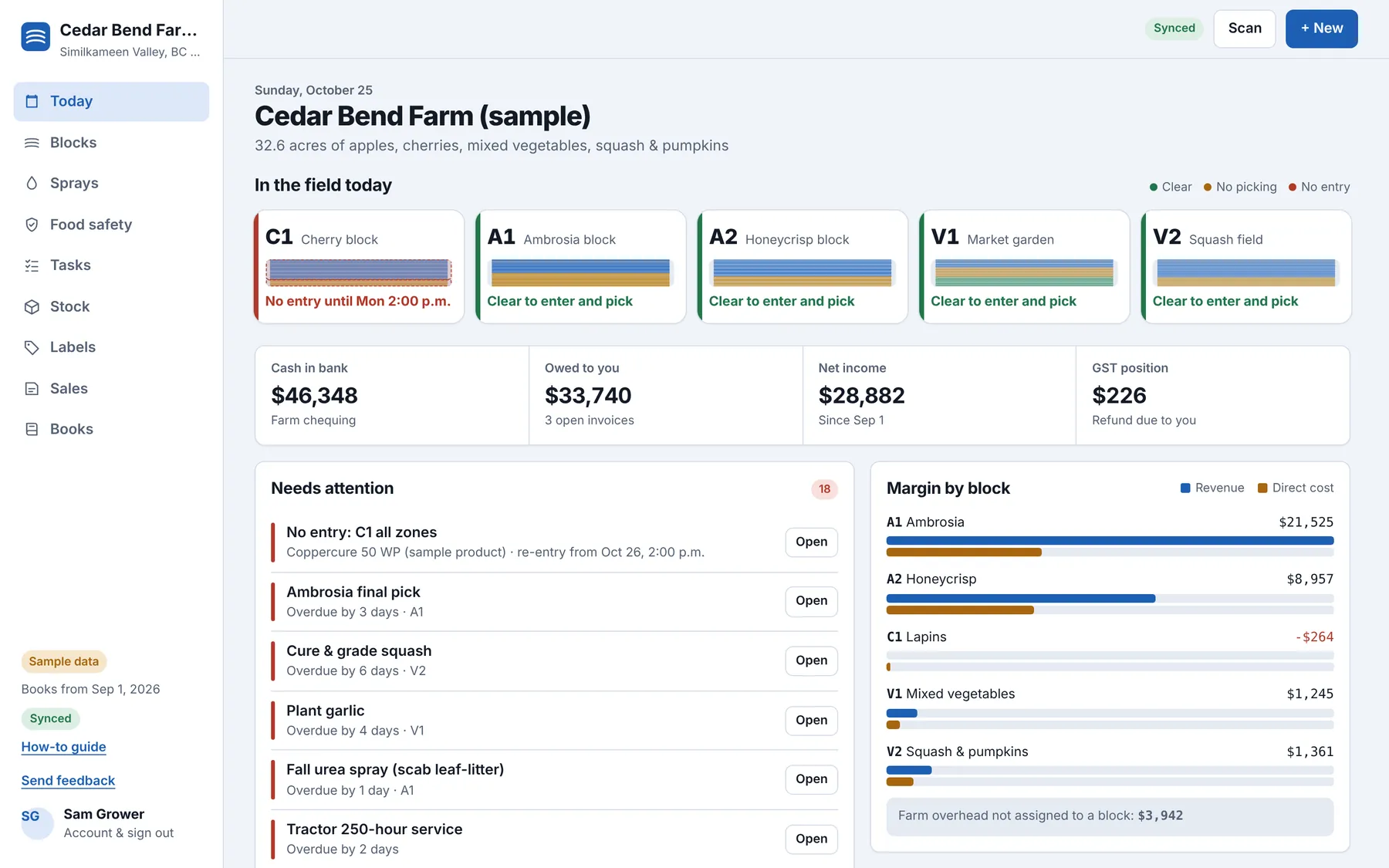
Task: Click the Tasks checklist icon
Action: [x=32, y=265]
